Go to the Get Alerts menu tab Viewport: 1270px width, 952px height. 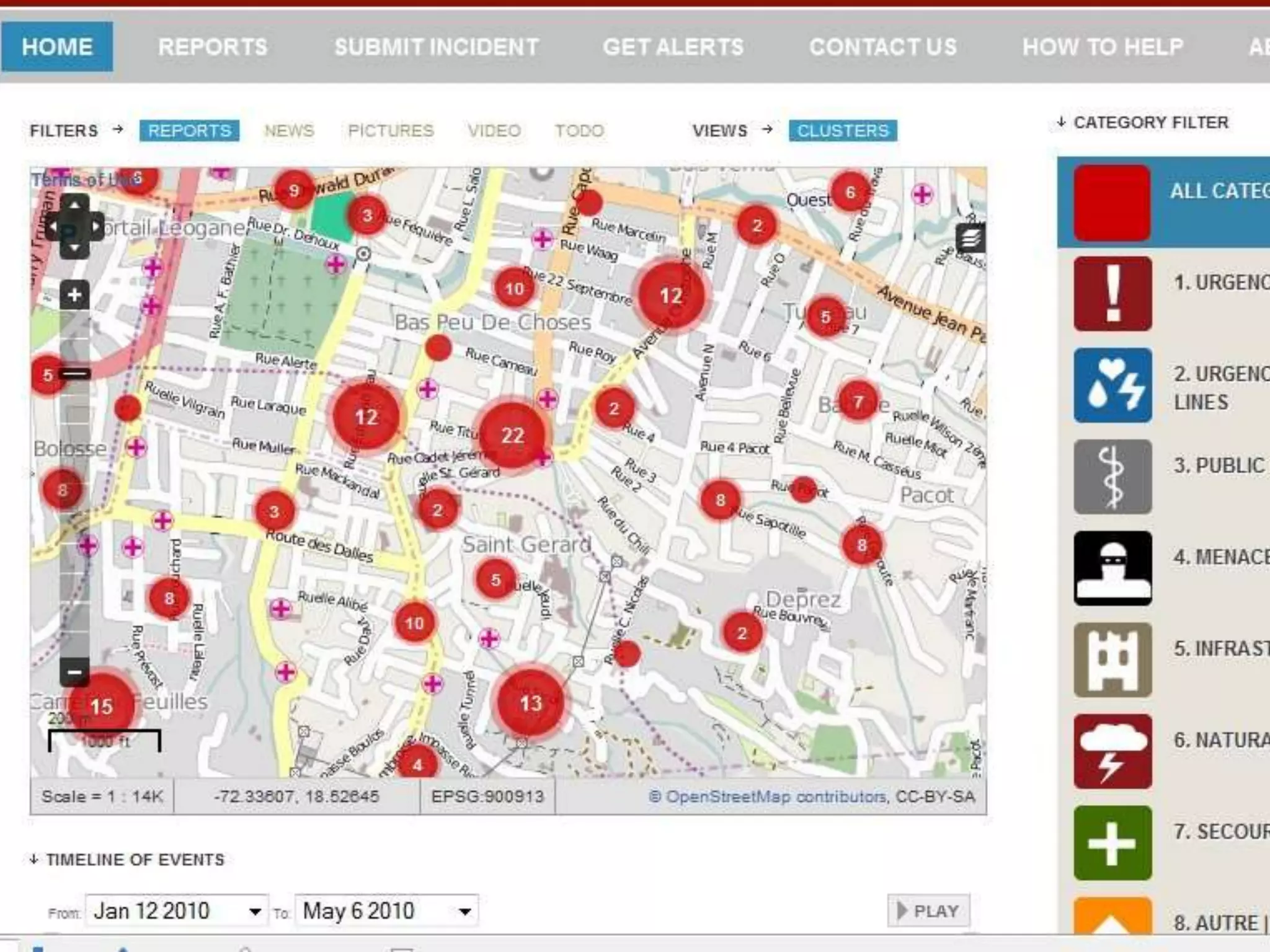point(673,47)
